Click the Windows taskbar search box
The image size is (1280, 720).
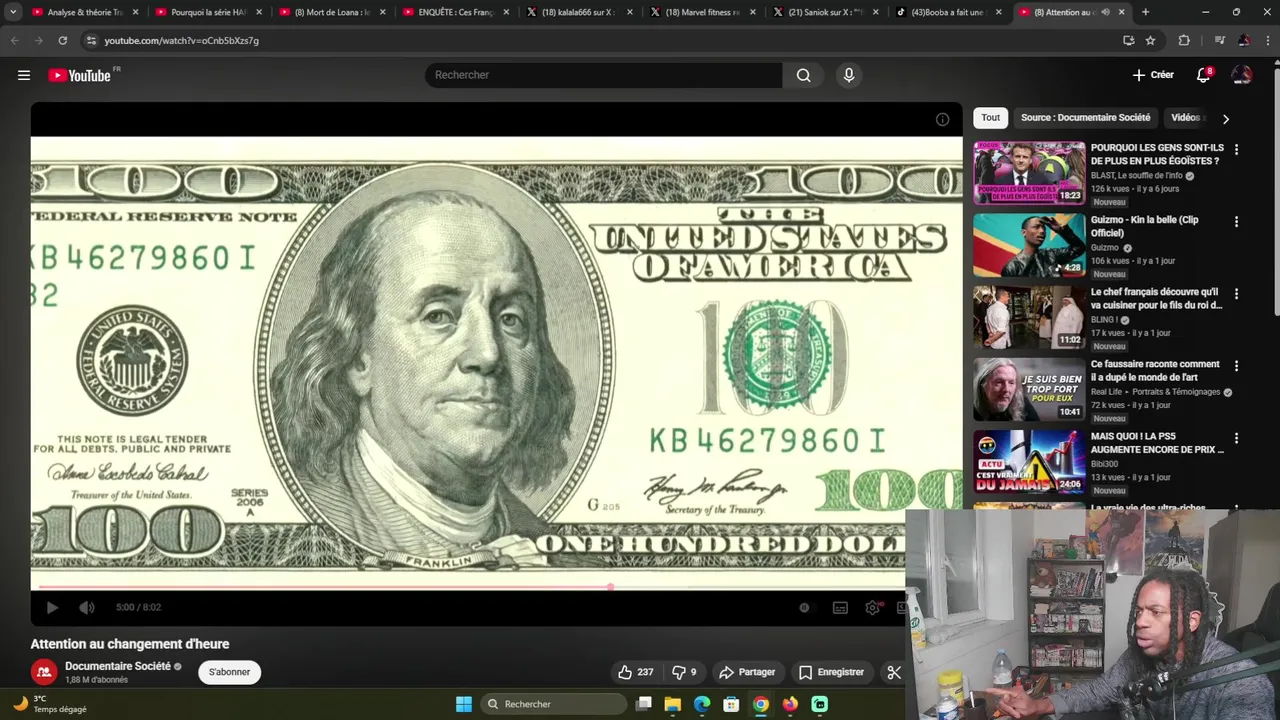[553, 704]
